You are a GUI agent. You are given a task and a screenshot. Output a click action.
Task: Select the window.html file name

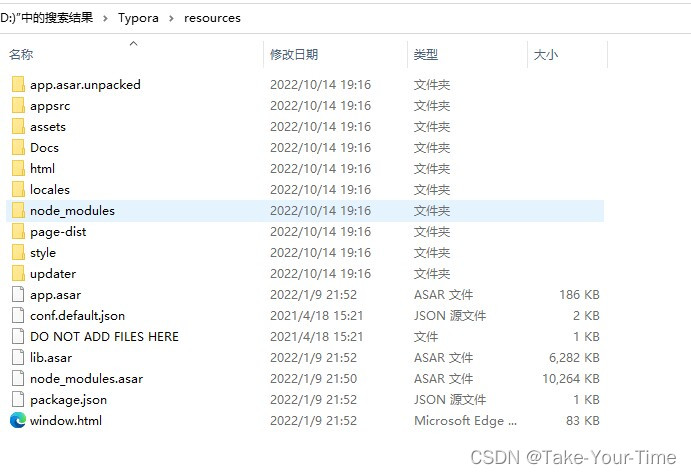(x=66, y=421)
